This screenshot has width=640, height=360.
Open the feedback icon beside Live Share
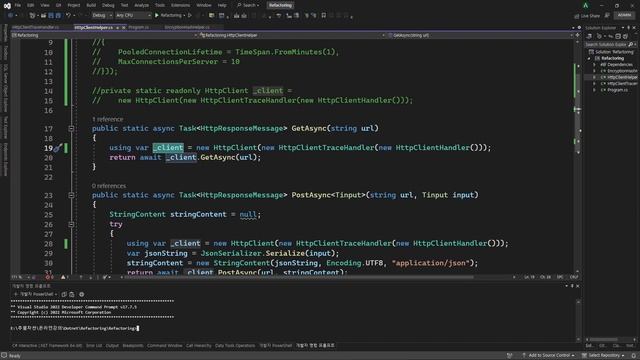tap(607, 16)
